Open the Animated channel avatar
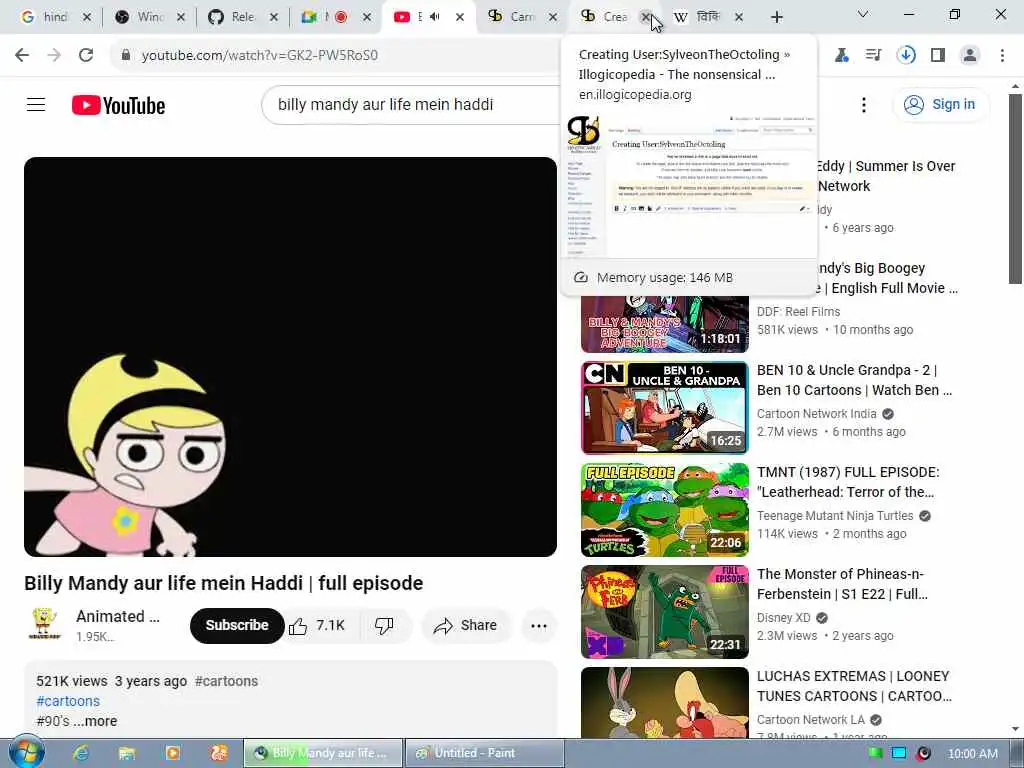Viewport: 1024px width, 768px height. pyautogui.click(x=44, y=624)
